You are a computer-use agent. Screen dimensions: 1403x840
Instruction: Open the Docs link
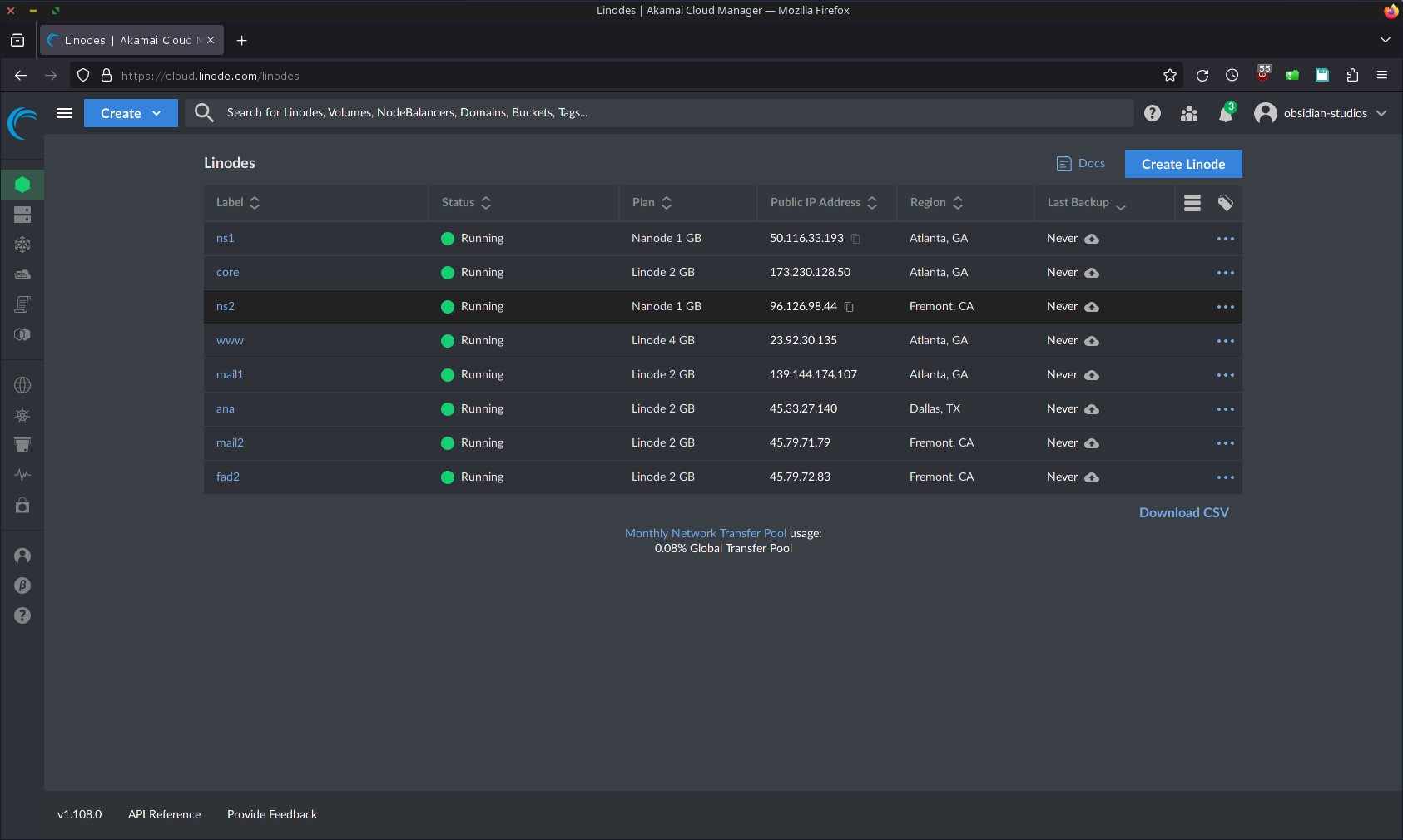tap(1081, 164)
